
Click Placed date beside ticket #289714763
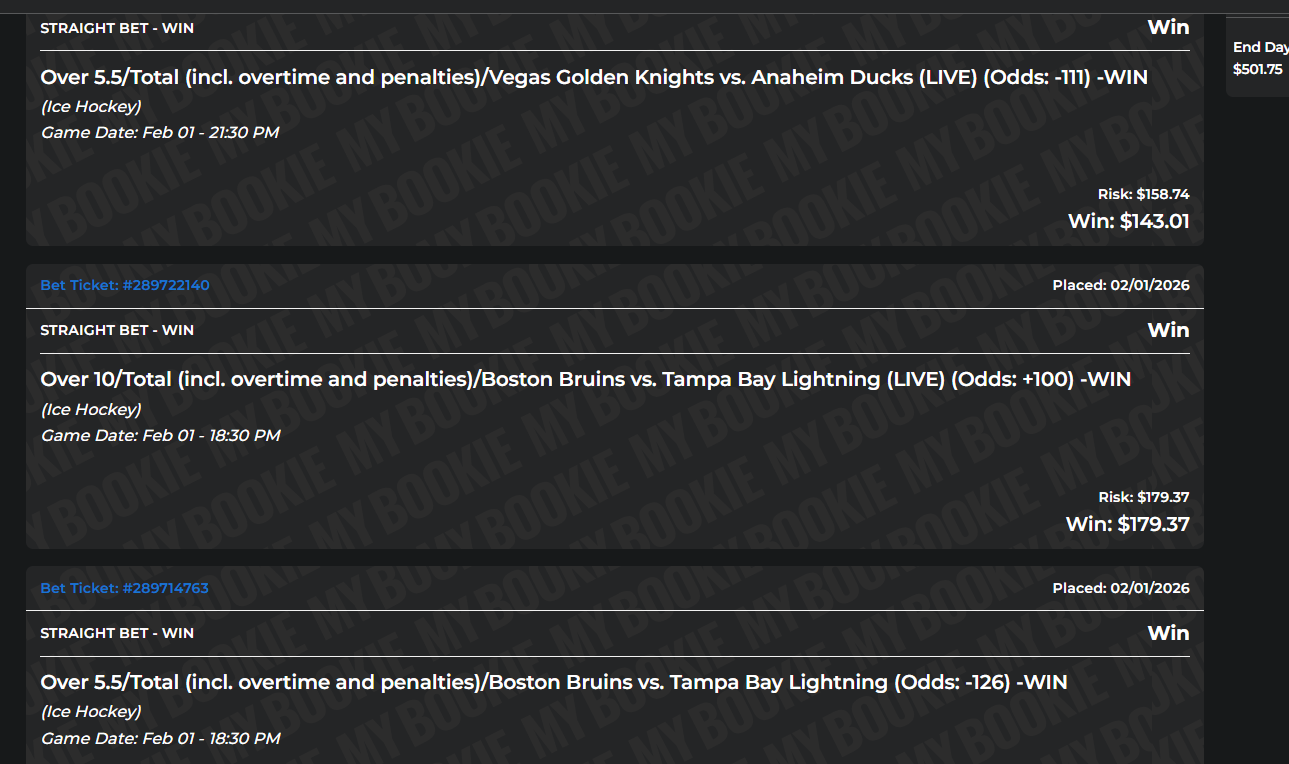1120,588
